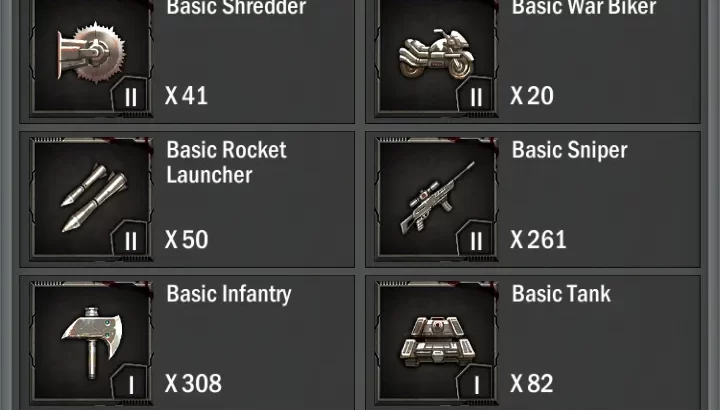This screenshot has height=410, width=720.
Task: Click the X 20 war biker count
Action: [532, 95]
